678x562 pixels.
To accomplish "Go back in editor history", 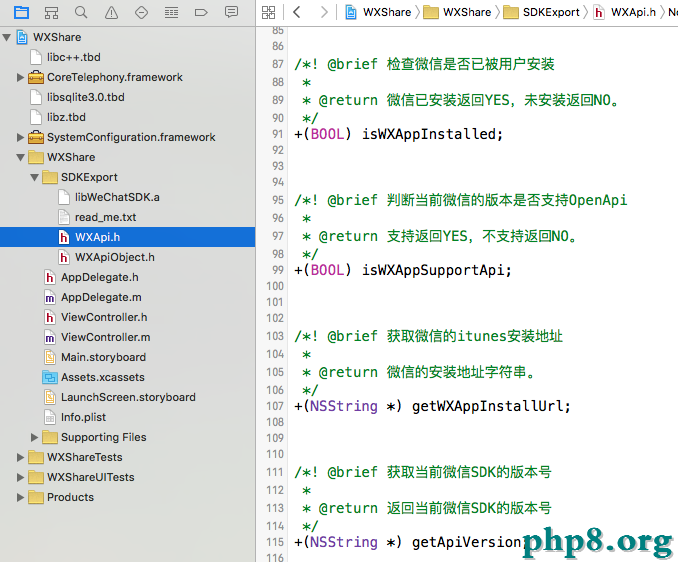I will click(297, 12).
